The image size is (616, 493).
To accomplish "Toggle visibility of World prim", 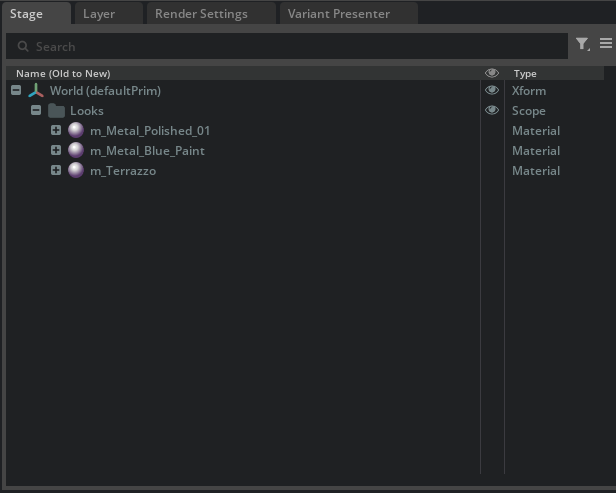I will click(492, 91).
